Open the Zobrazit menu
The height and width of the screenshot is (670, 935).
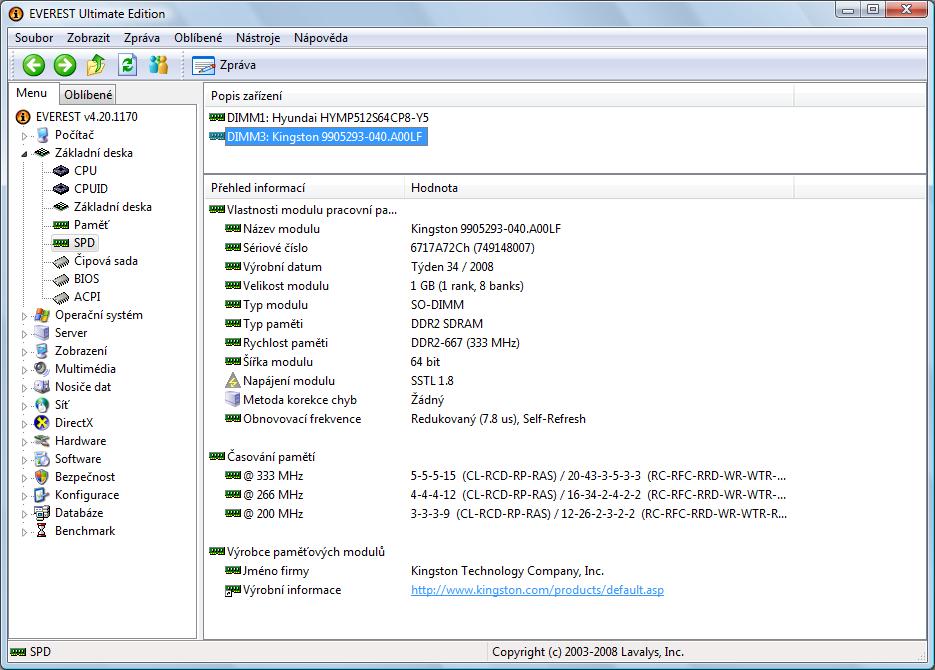coord(88,38)
